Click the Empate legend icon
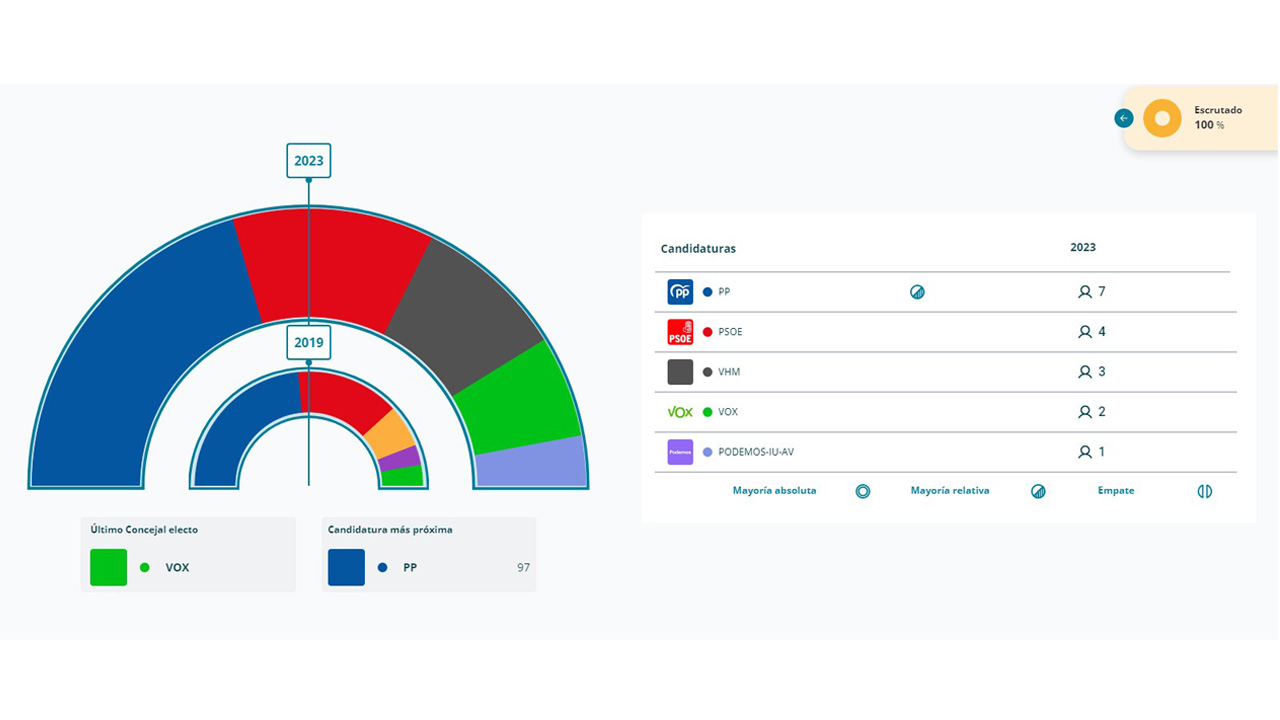Image resolution: width=1280 pixels, height=720 pixels. click(1205, 491)
